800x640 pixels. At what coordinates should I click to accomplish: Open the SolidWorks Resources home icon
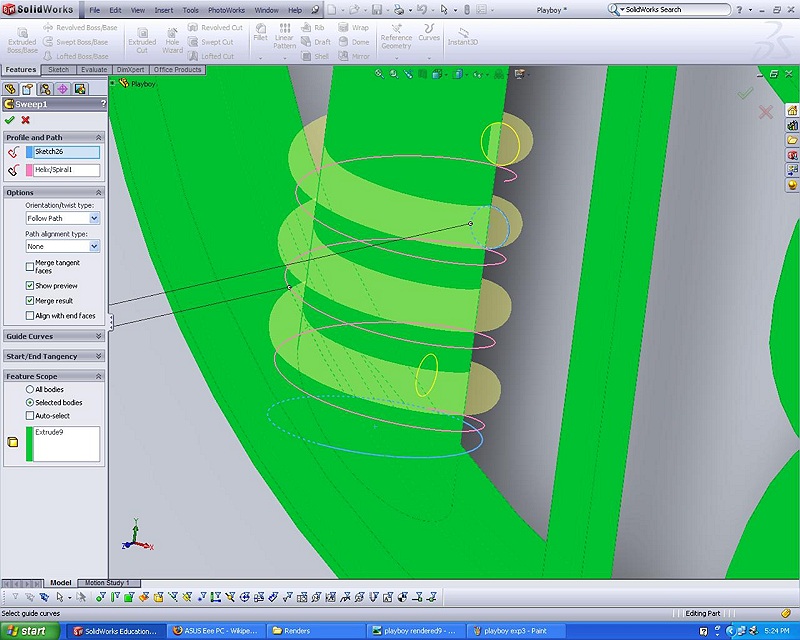[792, 110]
